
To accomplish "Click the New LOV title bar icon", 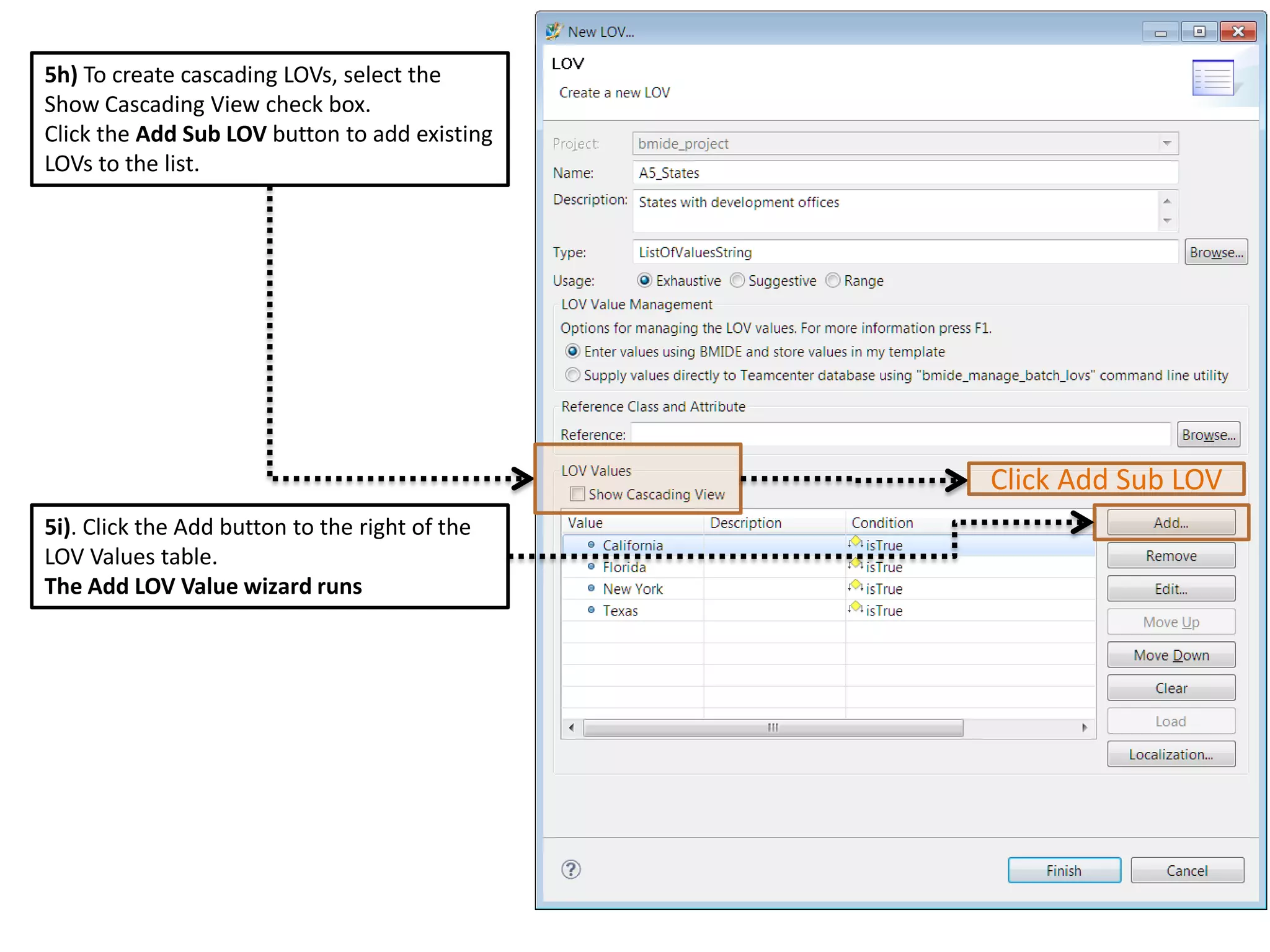I will coord(554,31).
